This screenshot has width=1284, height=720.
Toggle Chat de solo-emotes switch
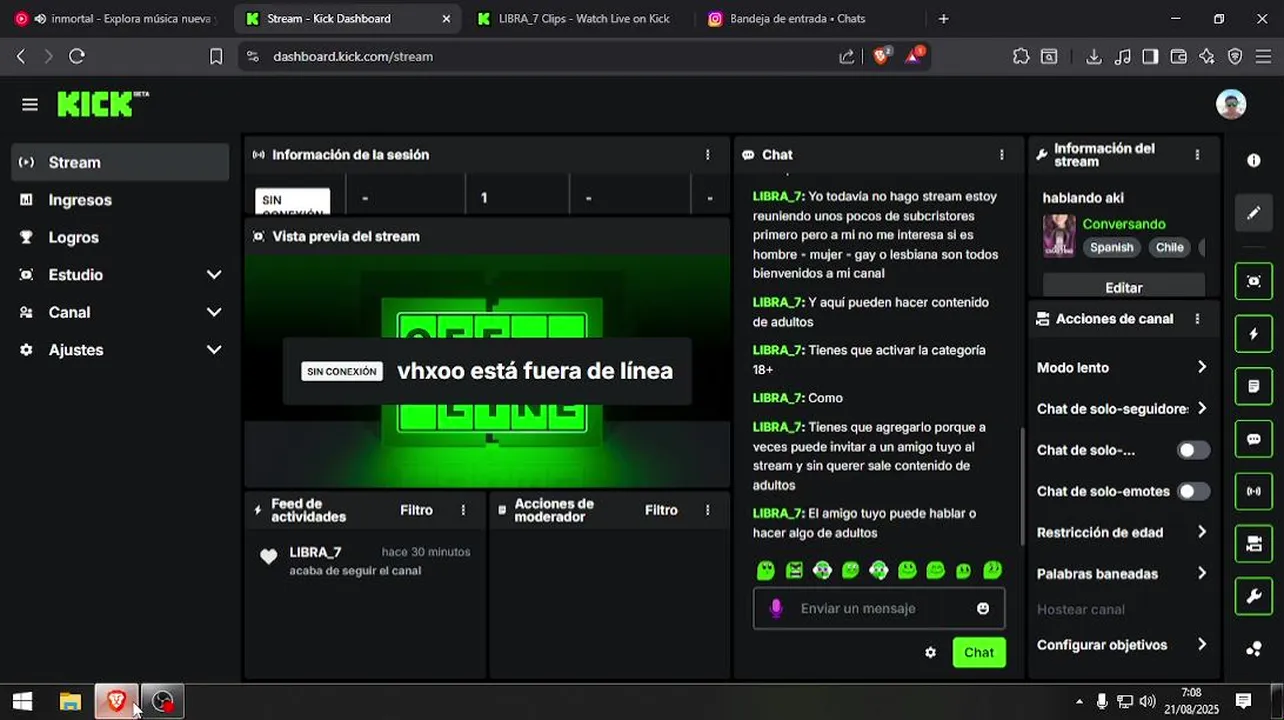click(x=1193, y=491)
